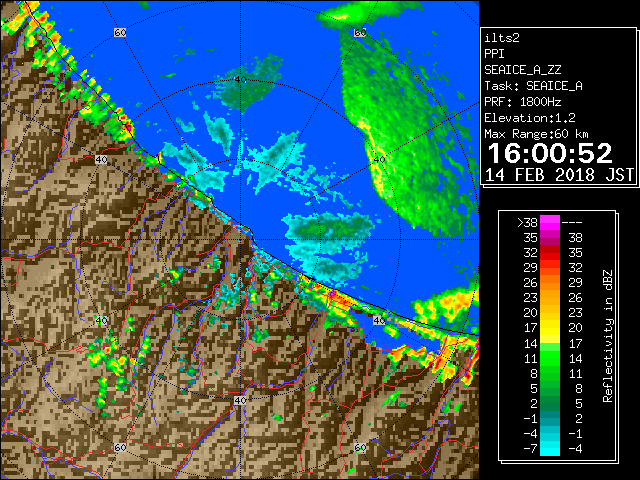Click the dark green 2 dBZ swatch

[550, 403]
